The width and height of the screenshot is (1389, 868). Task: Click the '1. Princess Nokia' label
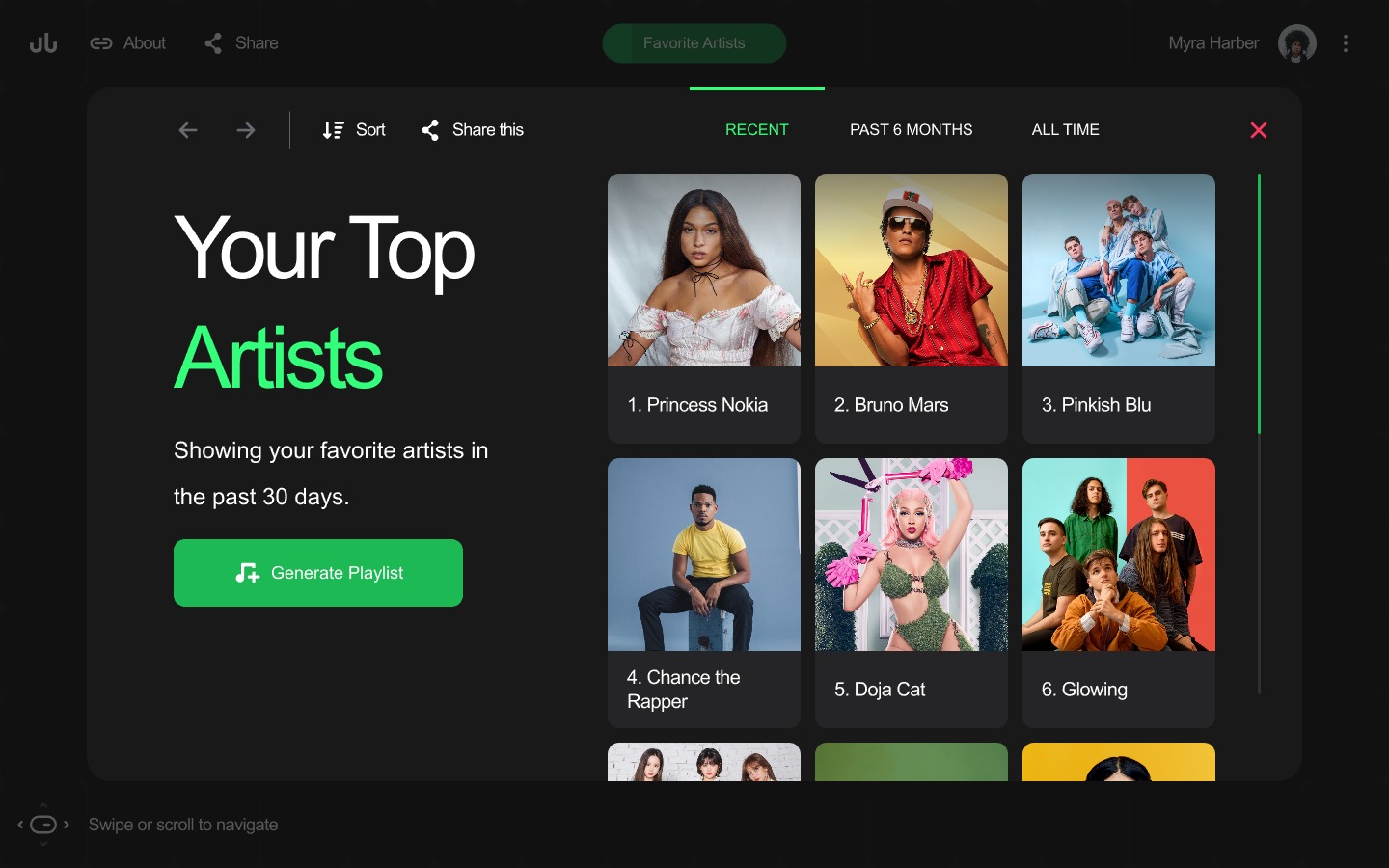[x=697, y=405]
